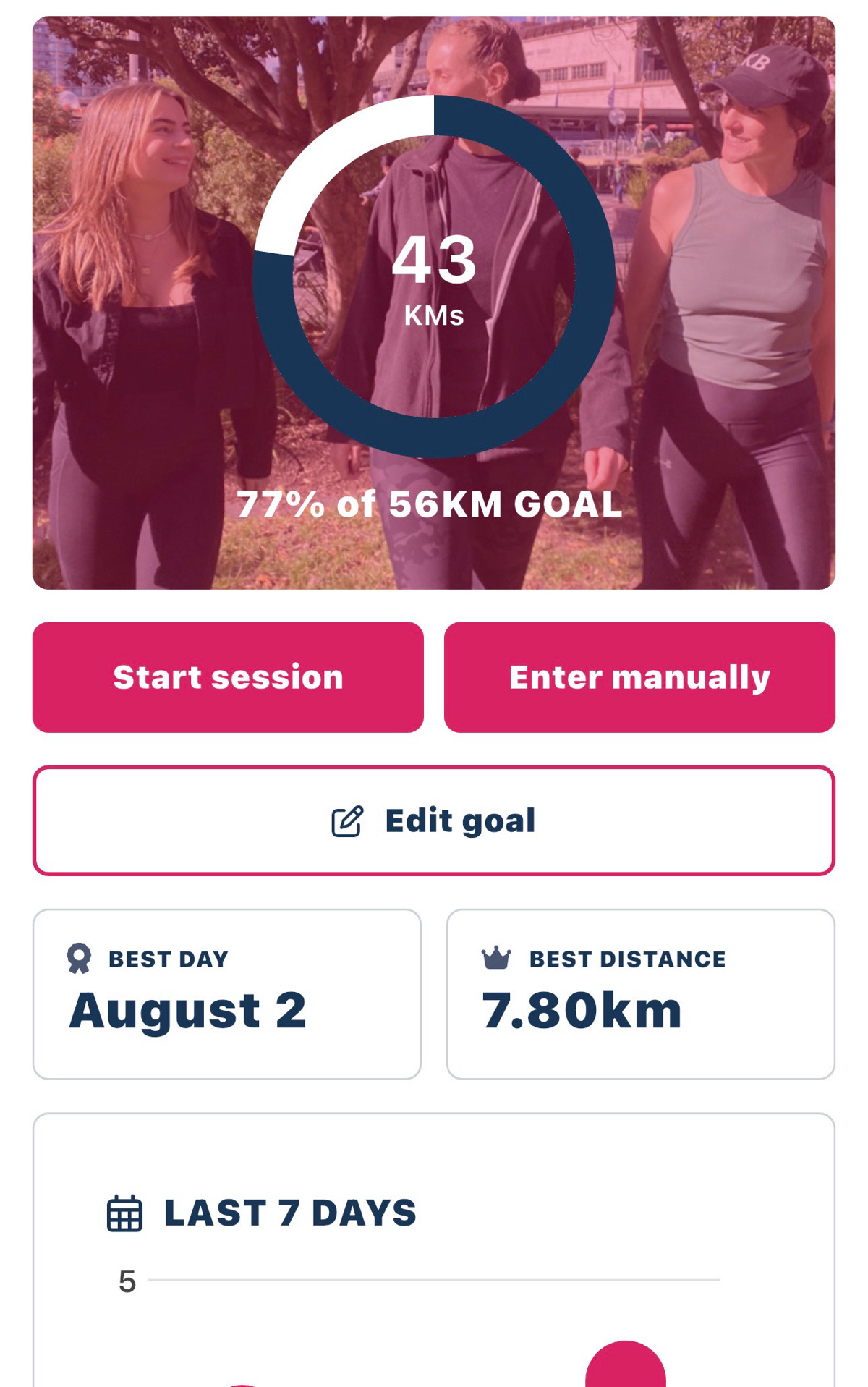Tap the 43 KMs total in ring
This screenshot has height=1387, width=868.
pyautogui.click(x=434, y=279)
